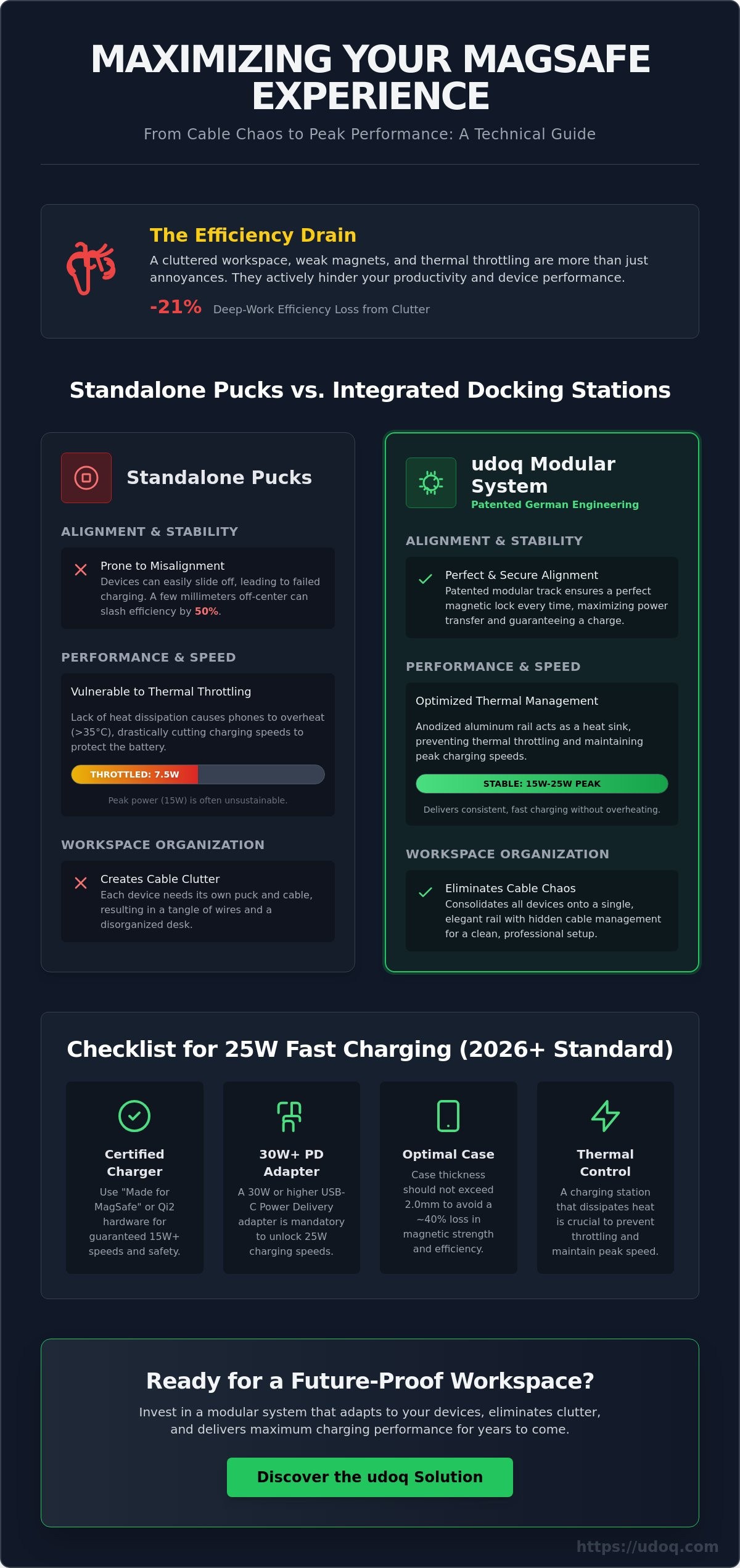
Task: Click the Optimal Case phone icon
Action: tap(448, 1116)
